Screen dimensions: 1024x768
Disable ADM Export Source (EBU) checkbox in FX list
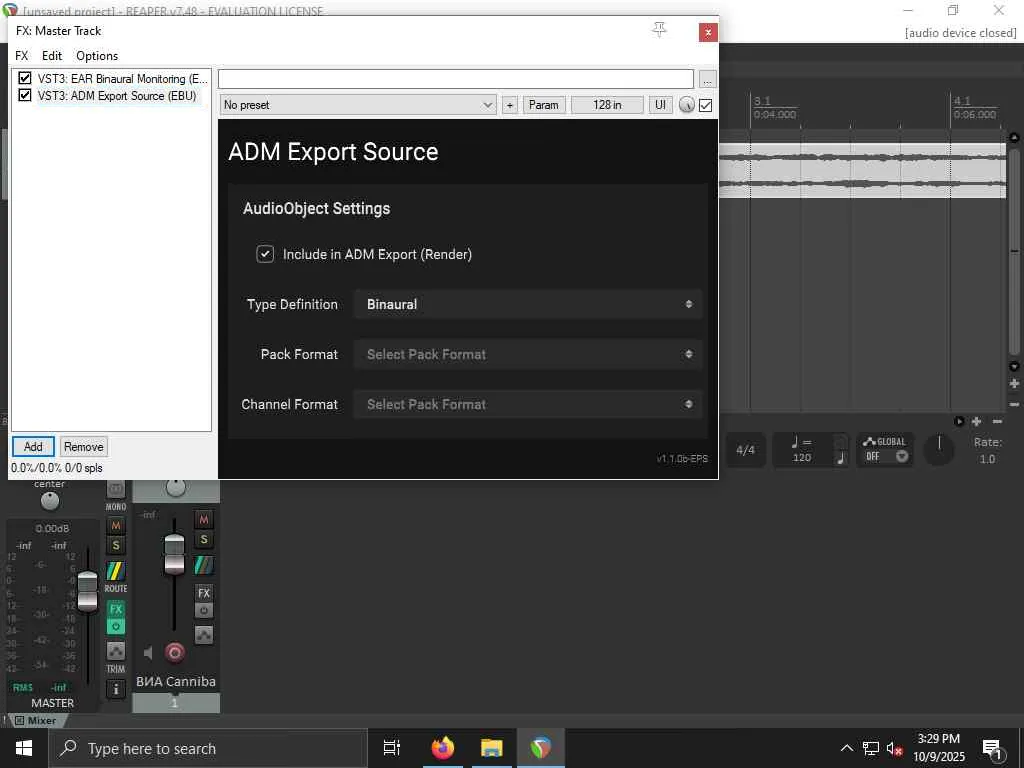pyautogui.click(x=25, y=95)
